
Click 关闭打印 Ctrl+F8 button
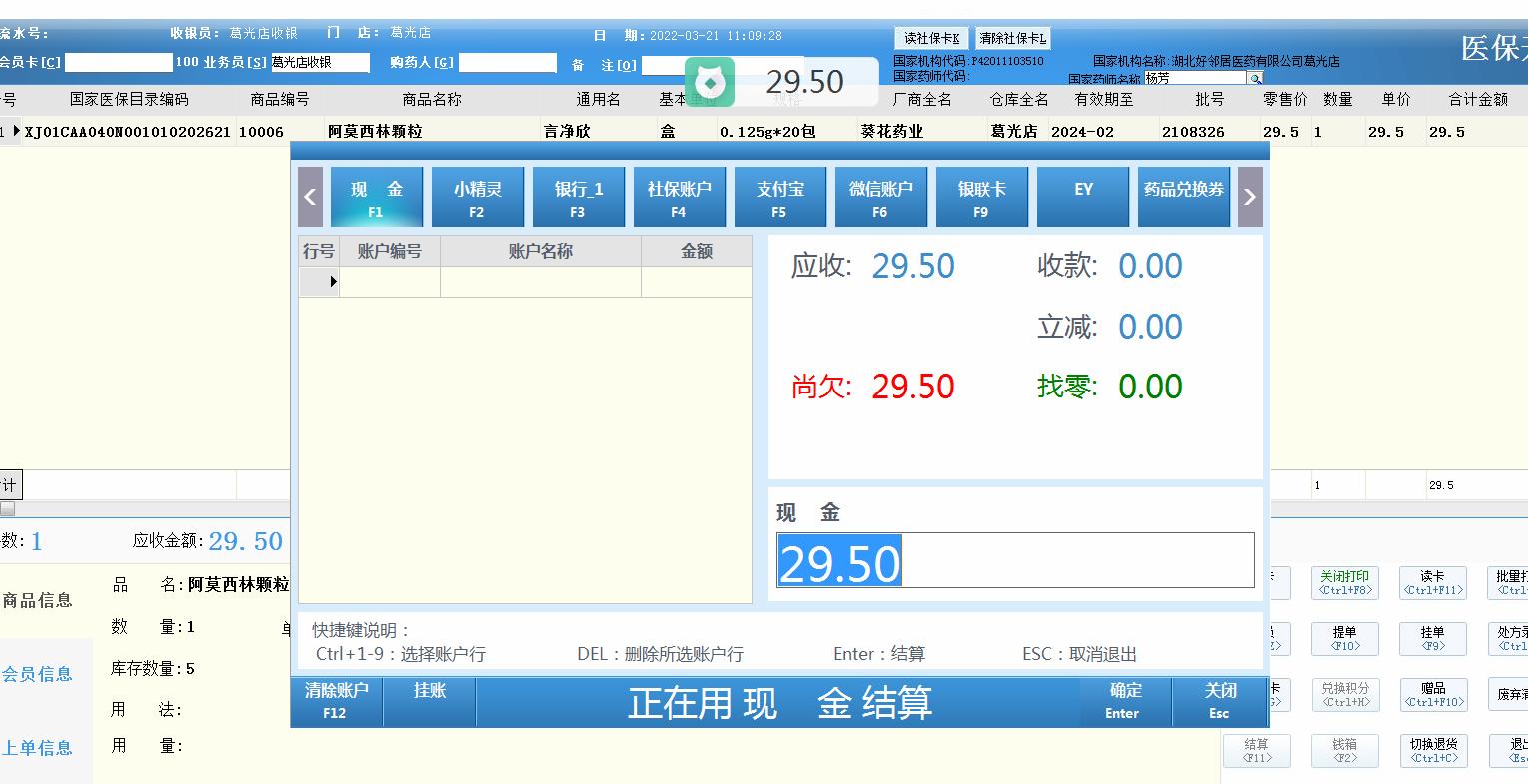1344,583
